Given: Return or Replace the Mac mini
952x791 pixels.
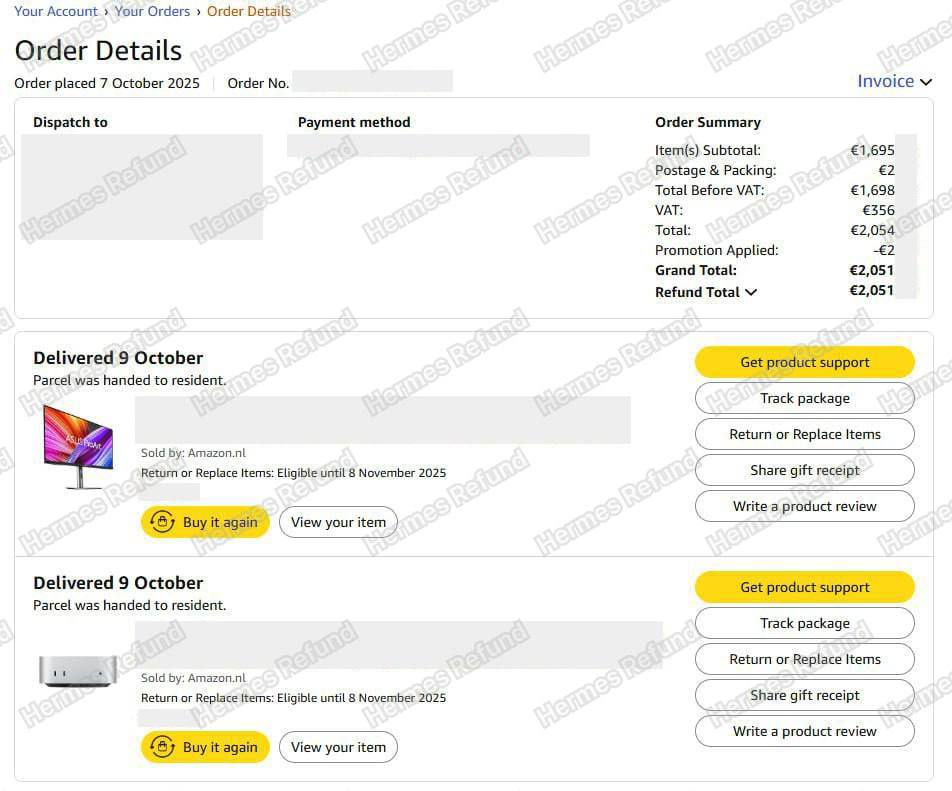Looking at the screenshot, I should pos(804,659).
